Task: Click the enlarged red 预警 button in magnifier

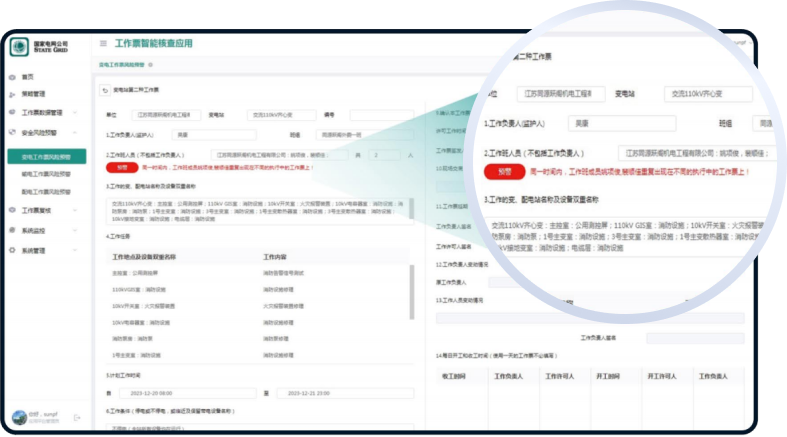Action: point(501,171)
